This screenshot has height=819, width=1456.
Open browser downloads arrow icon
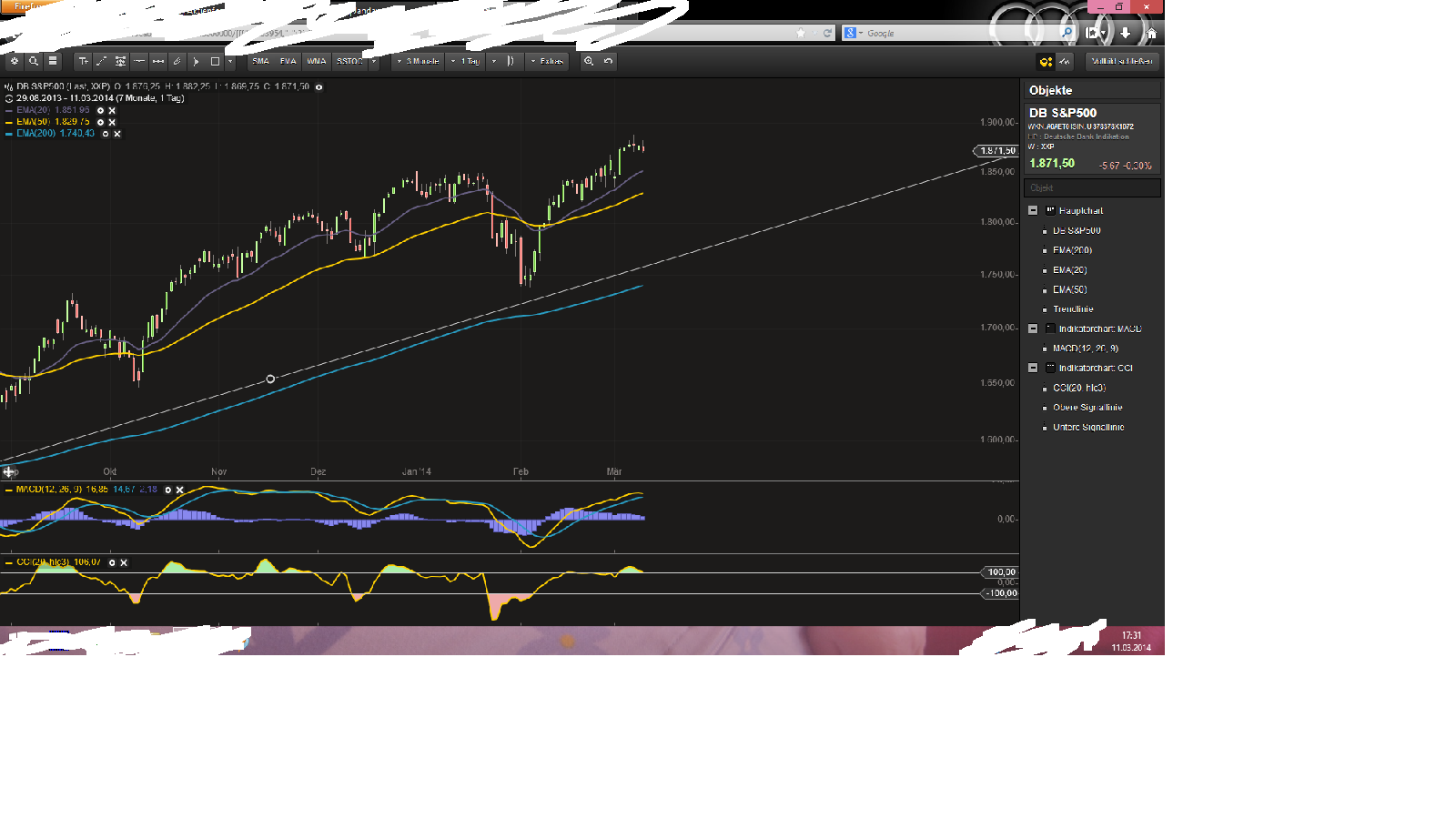(1126, 33)
